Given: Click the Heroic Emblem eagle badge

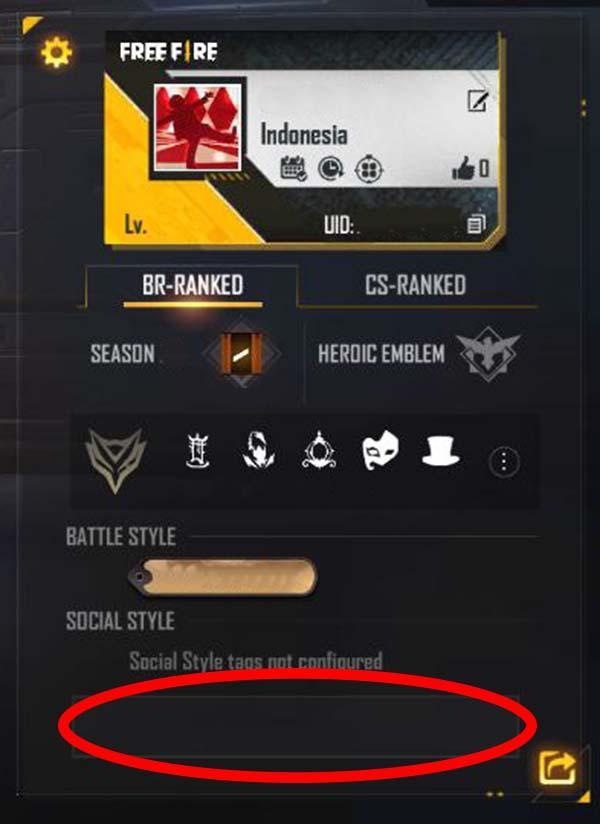Looking at the screenshot, I should click(x=488, y=353).
